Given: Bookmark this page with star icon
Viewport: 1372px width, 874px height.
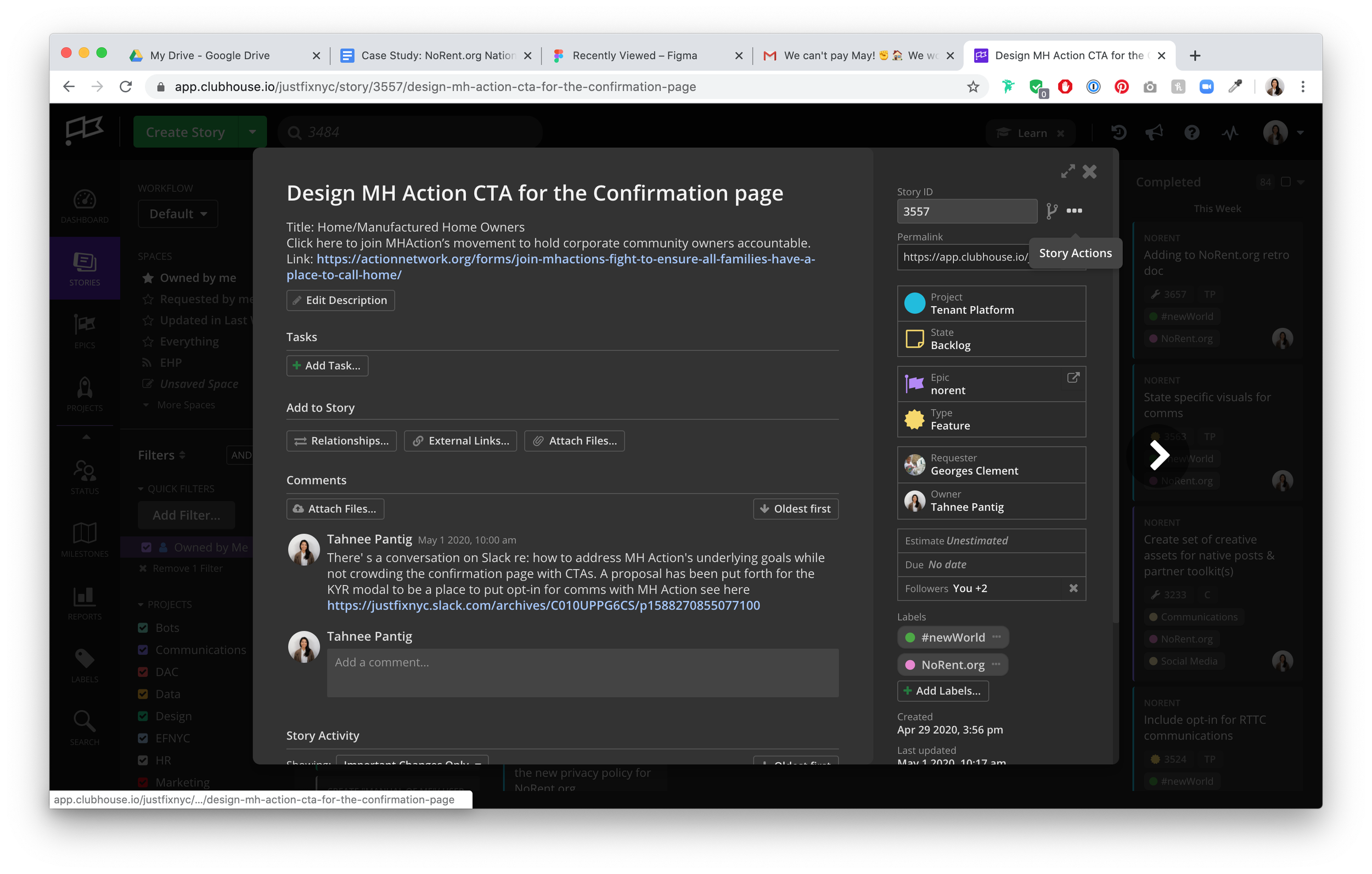Looking at the screenshot, I should [972, 87].
